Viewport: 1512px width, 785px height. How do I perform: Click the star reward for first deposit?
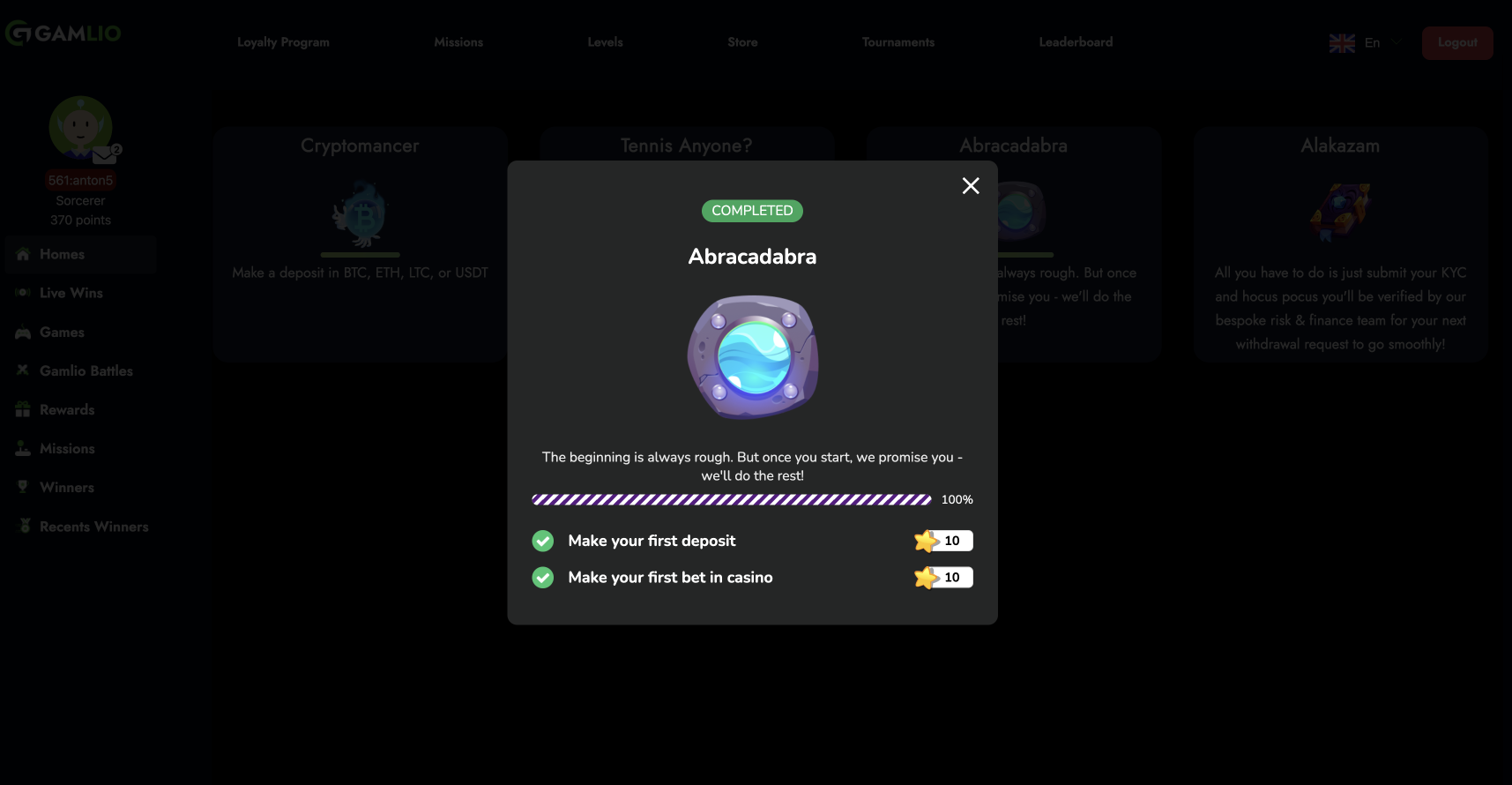tap(943, 541)
